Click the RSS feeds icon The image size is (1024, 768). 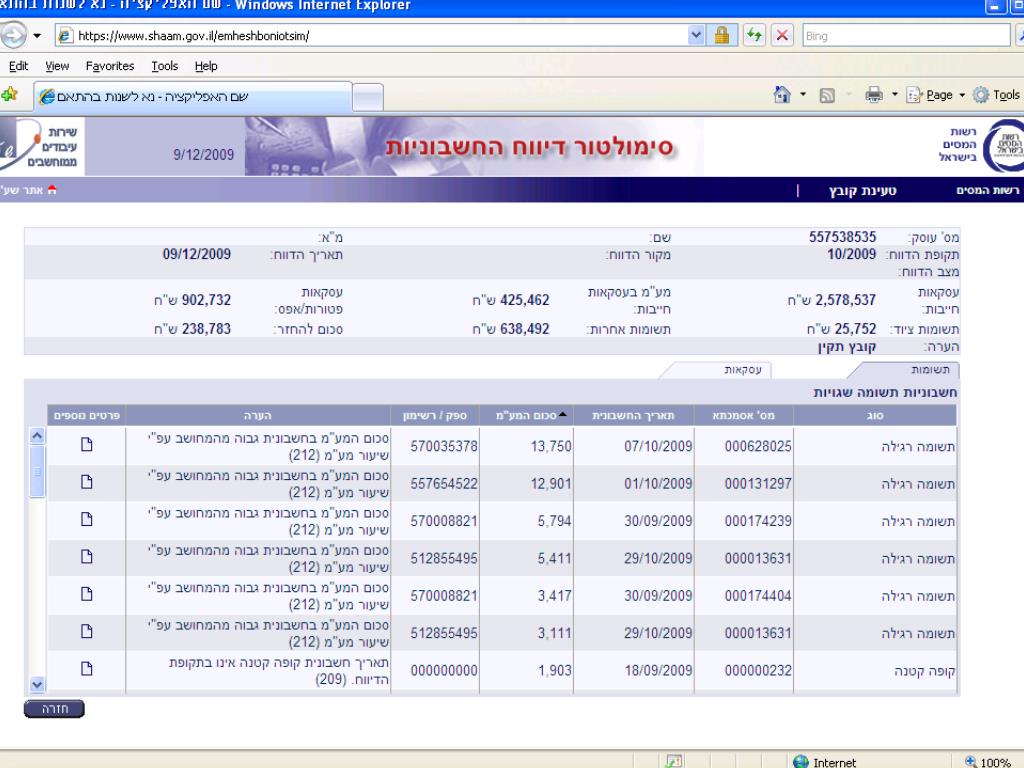point(827,95)
